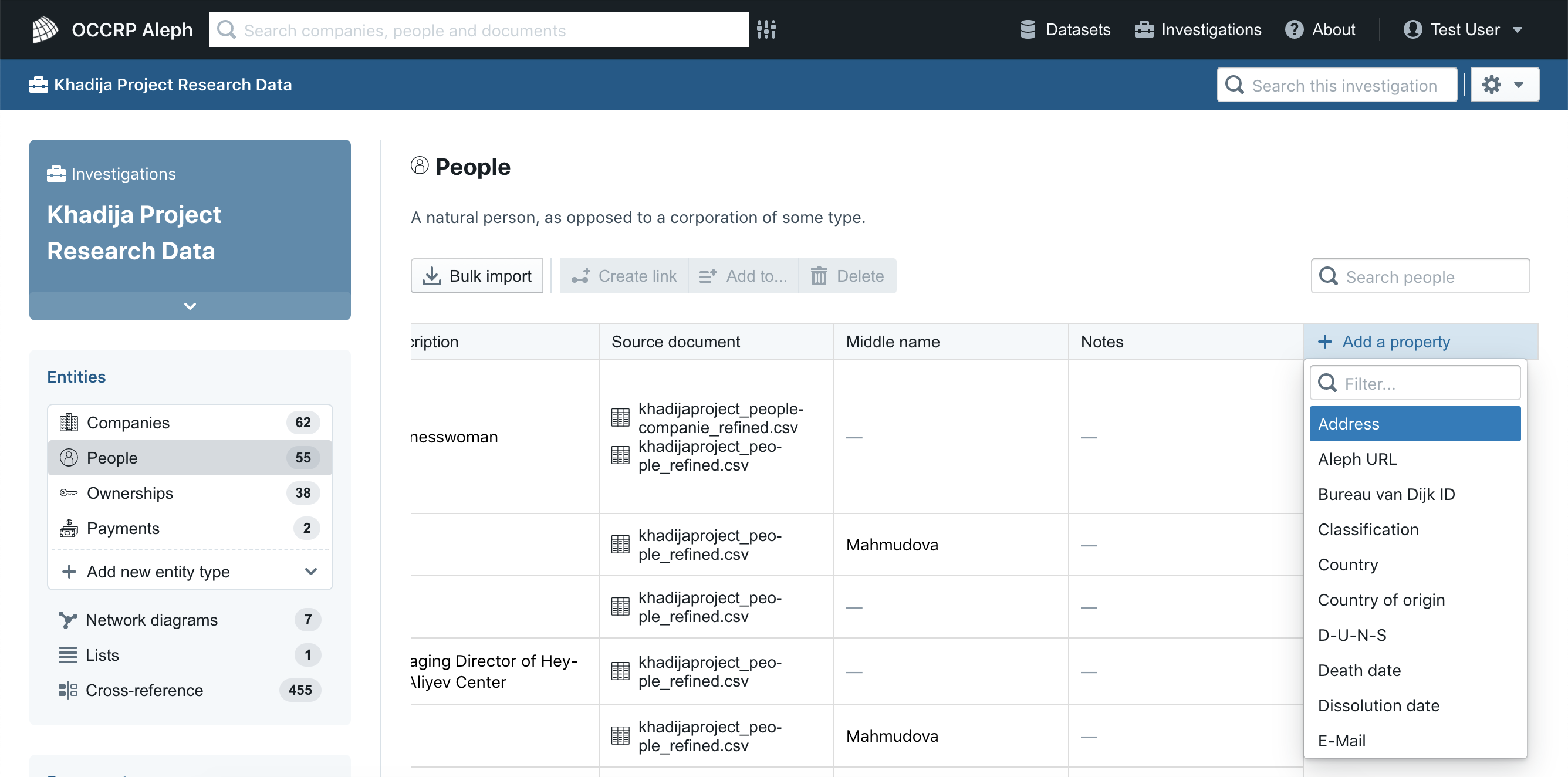Open Network diagrams section

point(190,620)
